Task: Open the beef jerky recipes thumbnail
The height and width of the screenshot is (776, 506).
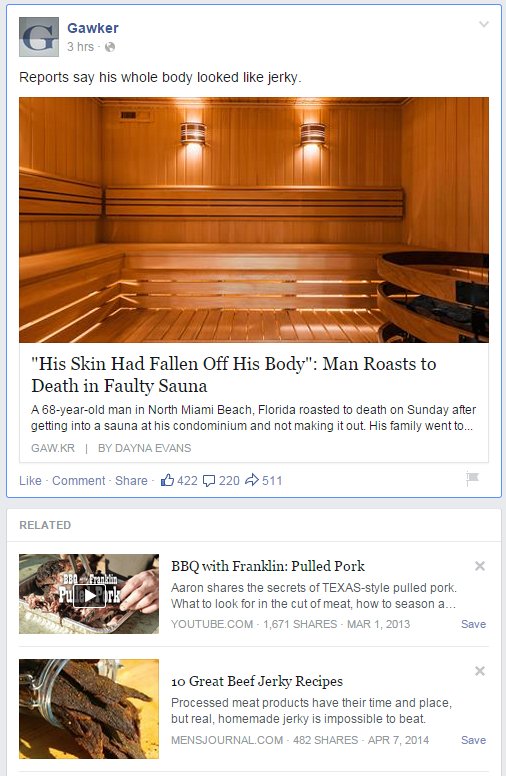Action: pyautogui.click(x=89, y=709)
